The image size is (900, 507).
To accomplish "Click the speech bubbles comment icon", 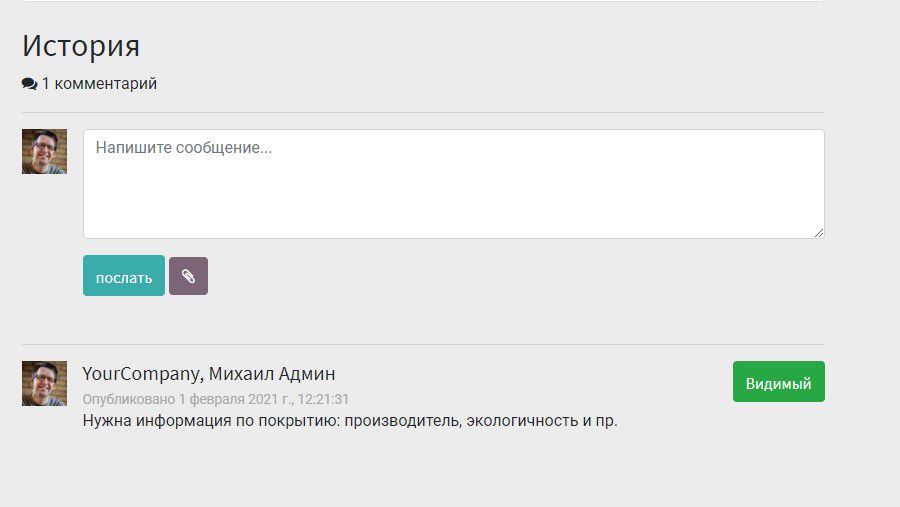I will click(x=29, y=84).
